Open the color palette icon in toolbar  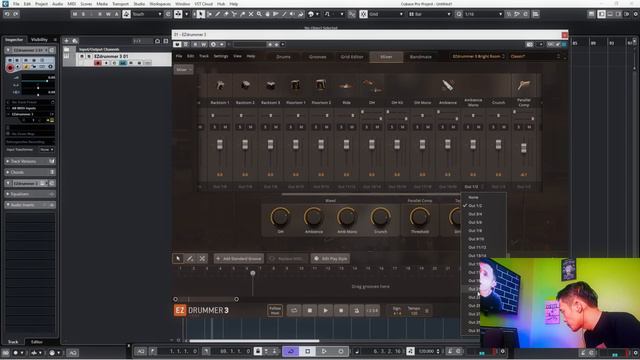tap(311, 14)
